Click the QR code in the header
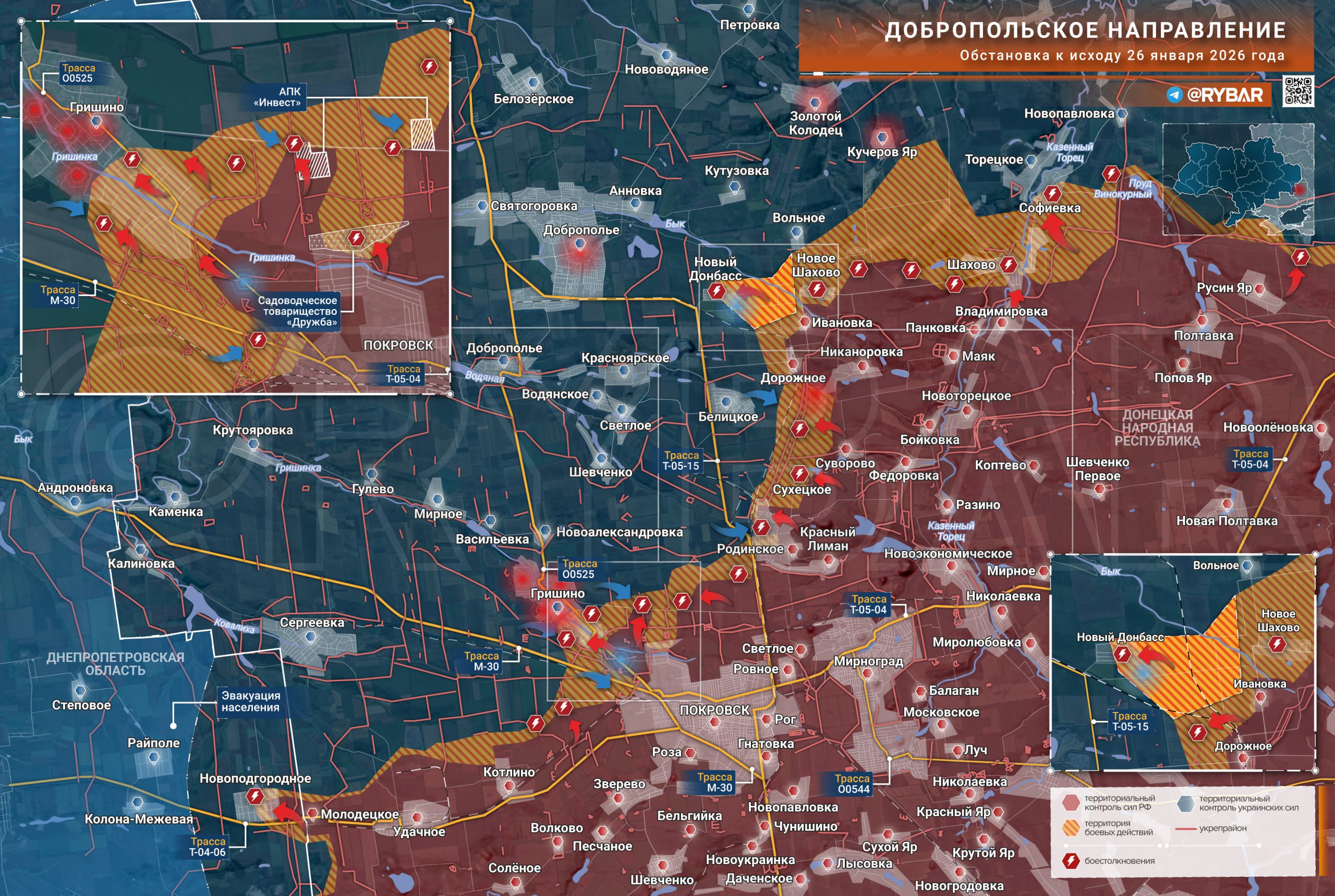 [x=1298, y=91]
